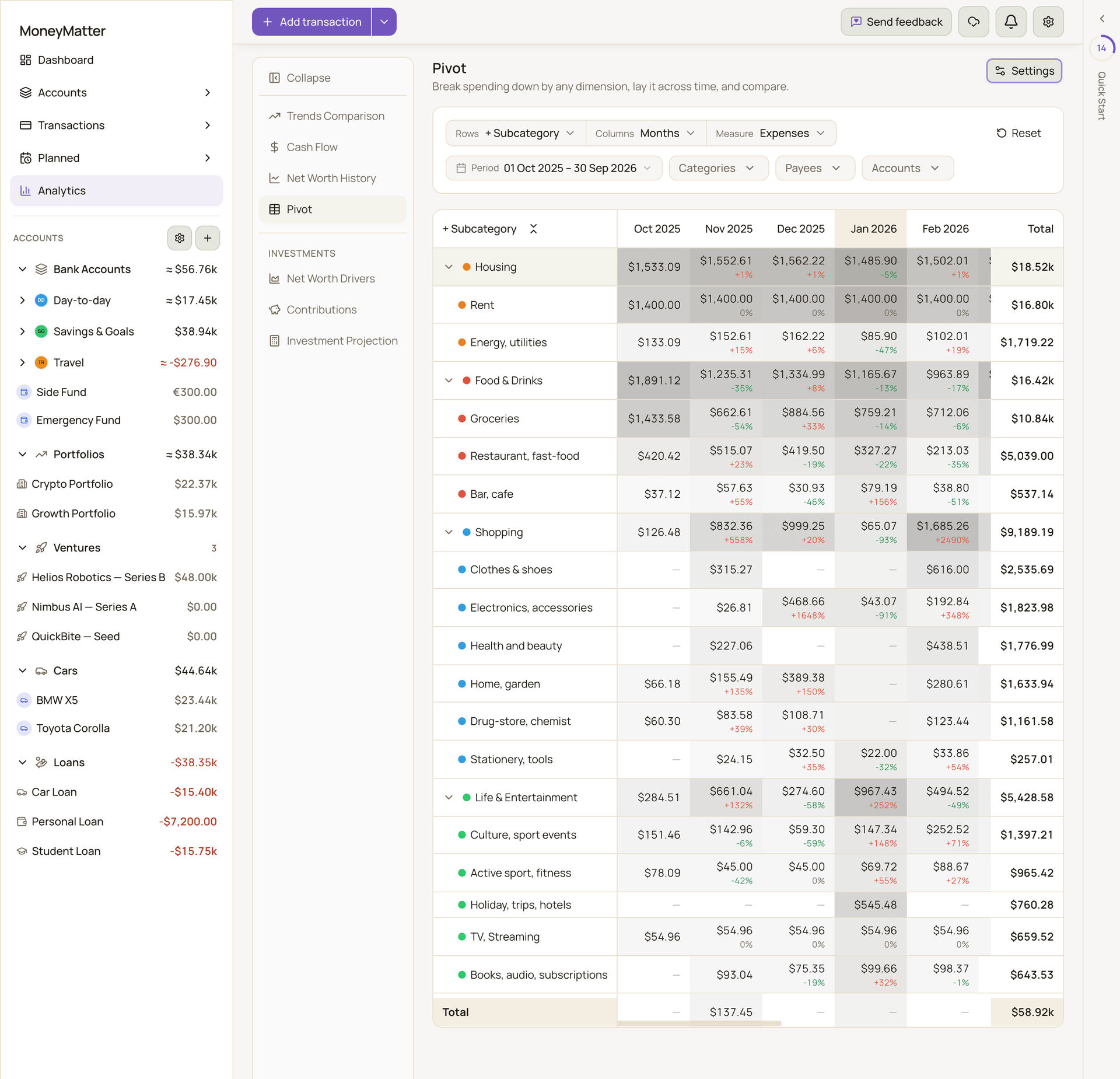Collapse the analytics side menu
This screenshot has width=1120, height=1079.
click(x=332, y=78)
